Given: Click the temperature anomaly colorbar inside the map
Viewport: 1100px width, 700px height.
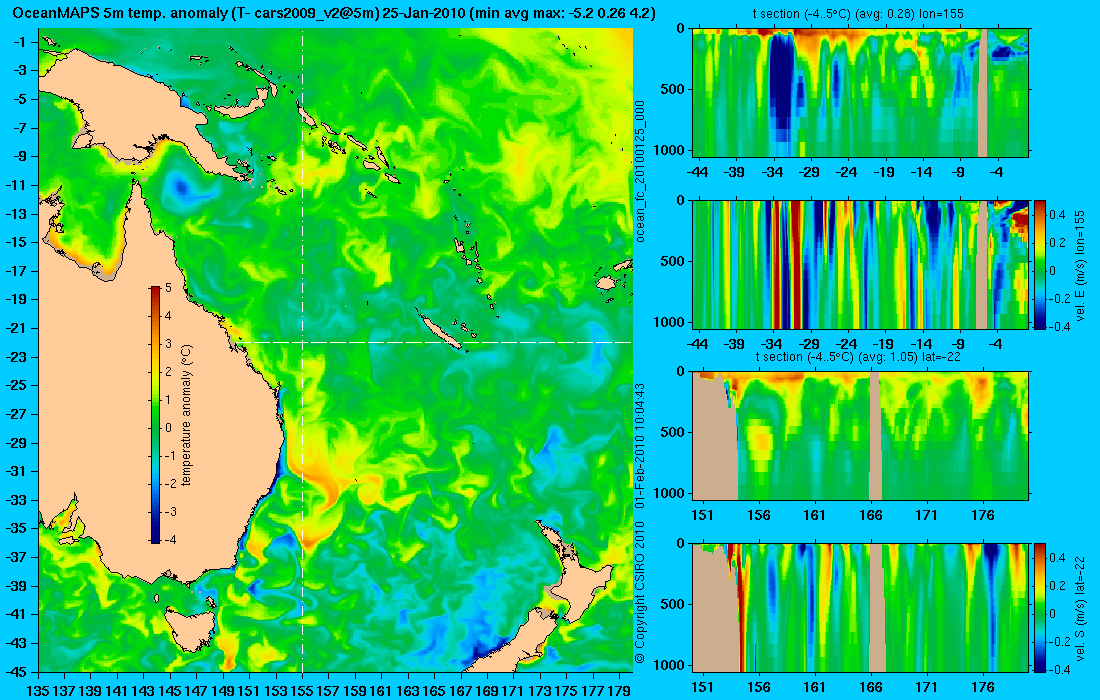Looking at the screenshot, I should (x=155, y=415).
